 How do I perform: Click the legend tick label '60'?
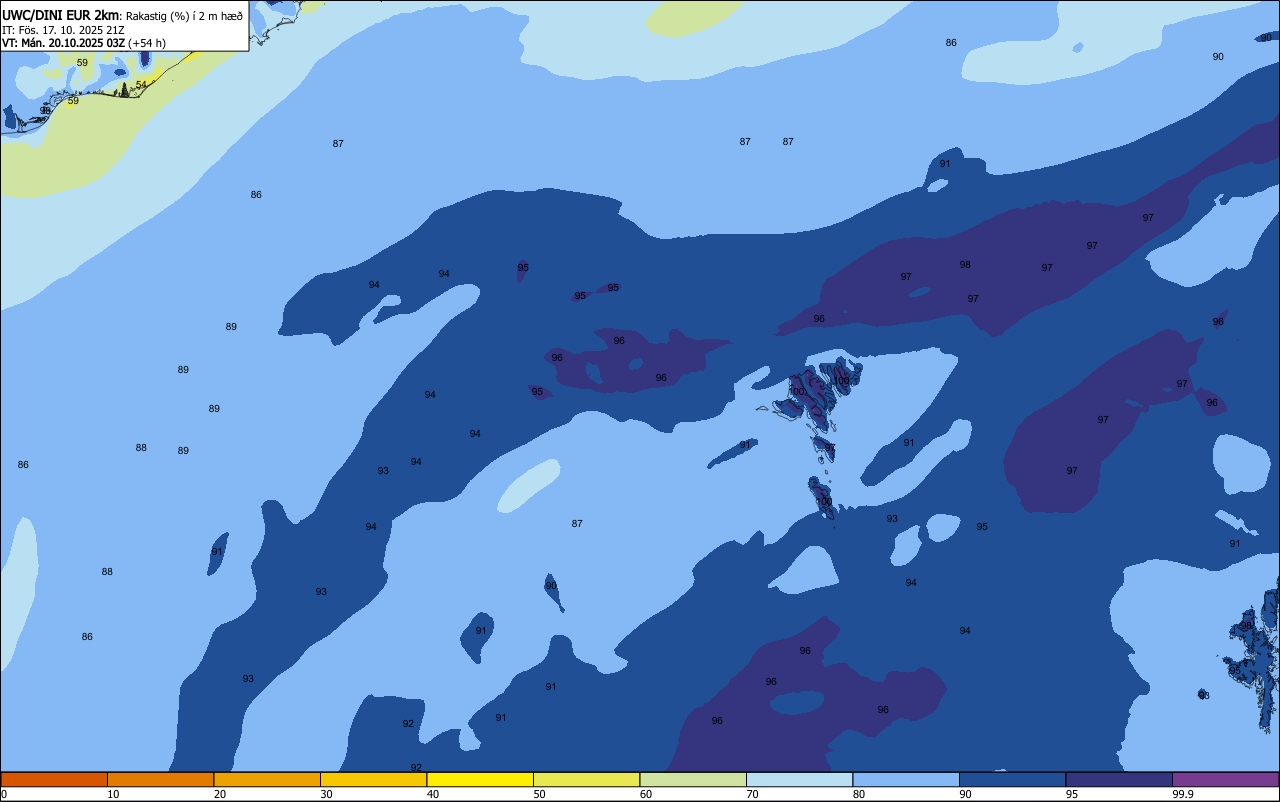pyautogui.click(x=646, y=794)
